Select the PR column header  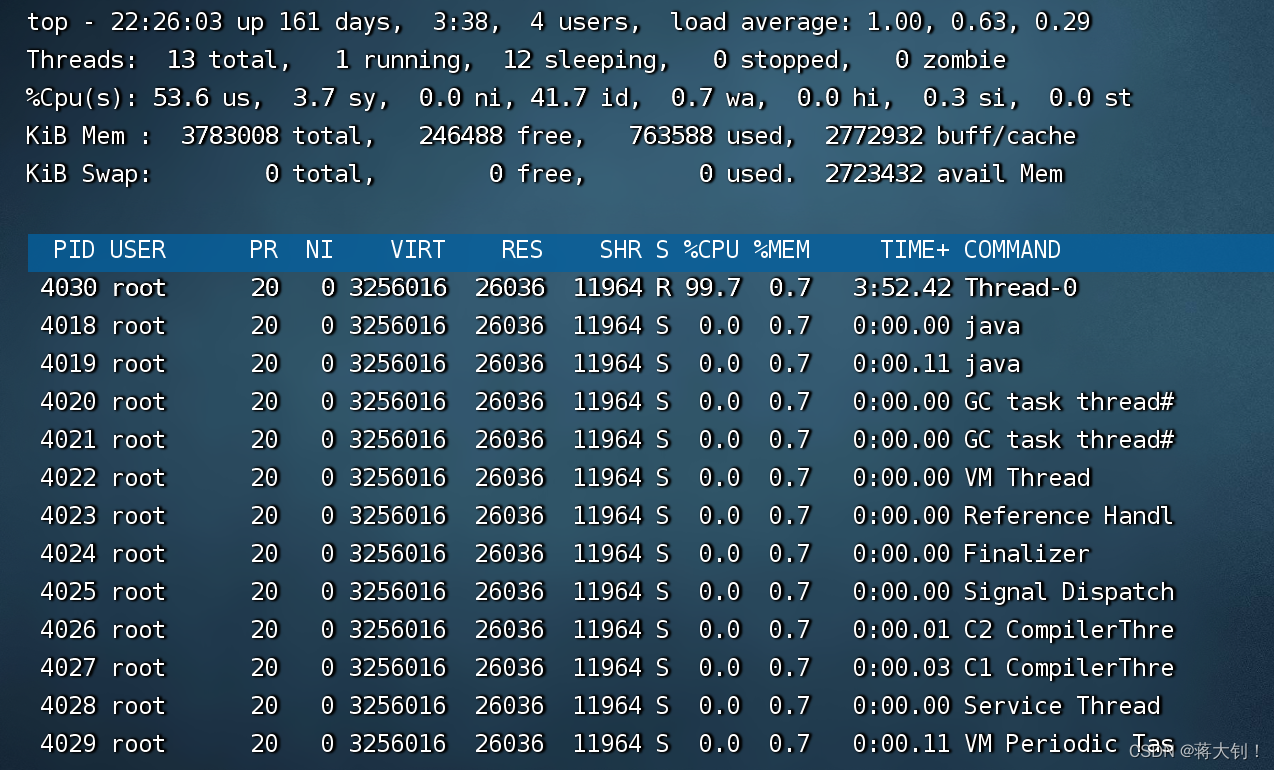(x=264, y=250)
